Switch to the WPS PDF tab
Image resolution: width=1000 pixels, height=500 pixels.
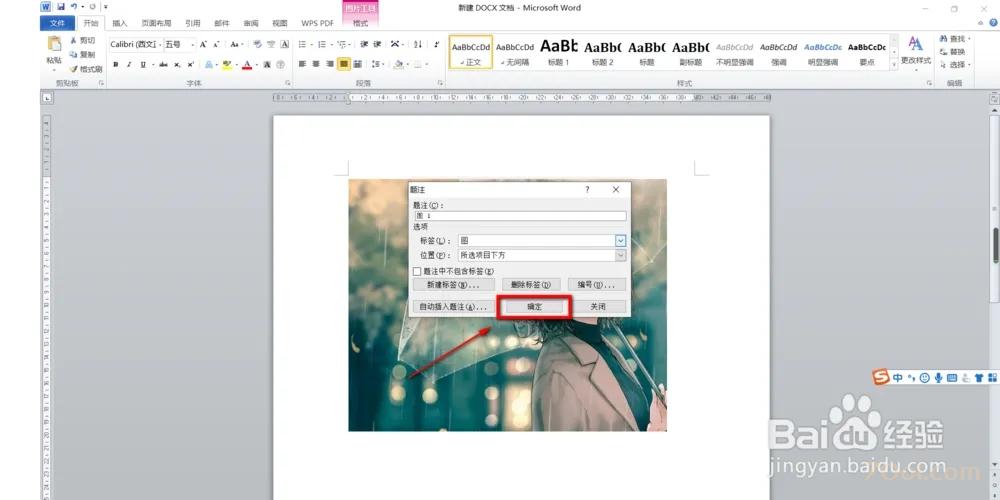318,23
